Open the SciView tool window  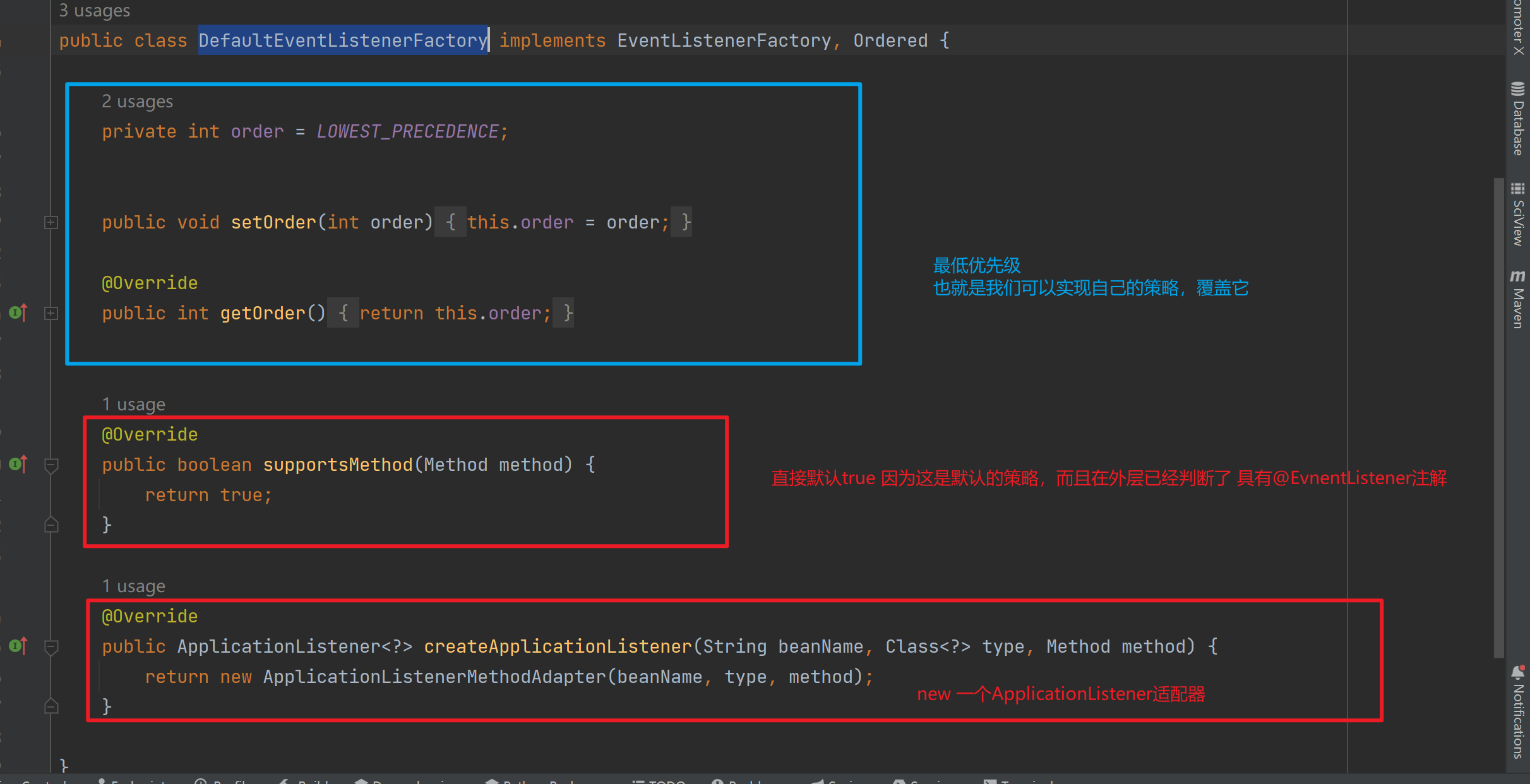coord(1518,214)
